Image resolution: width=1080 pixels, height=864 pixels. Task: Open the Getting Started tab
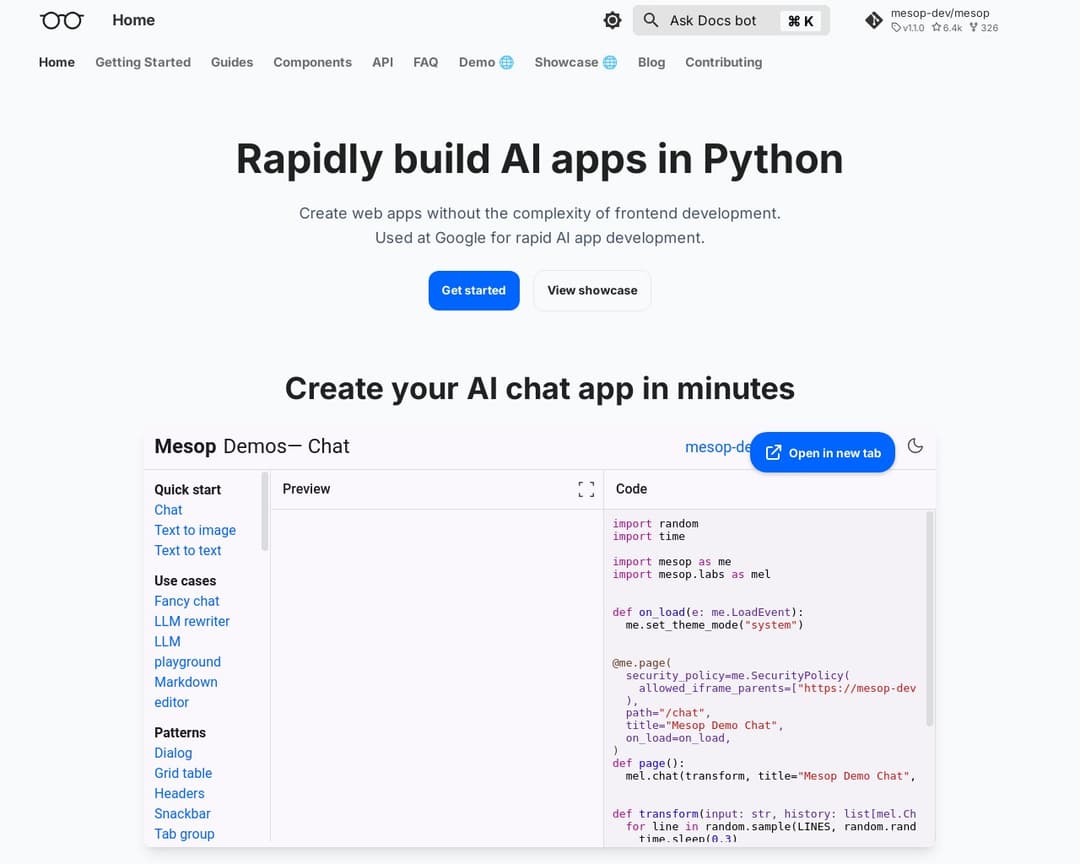click(x=143, y=62)
